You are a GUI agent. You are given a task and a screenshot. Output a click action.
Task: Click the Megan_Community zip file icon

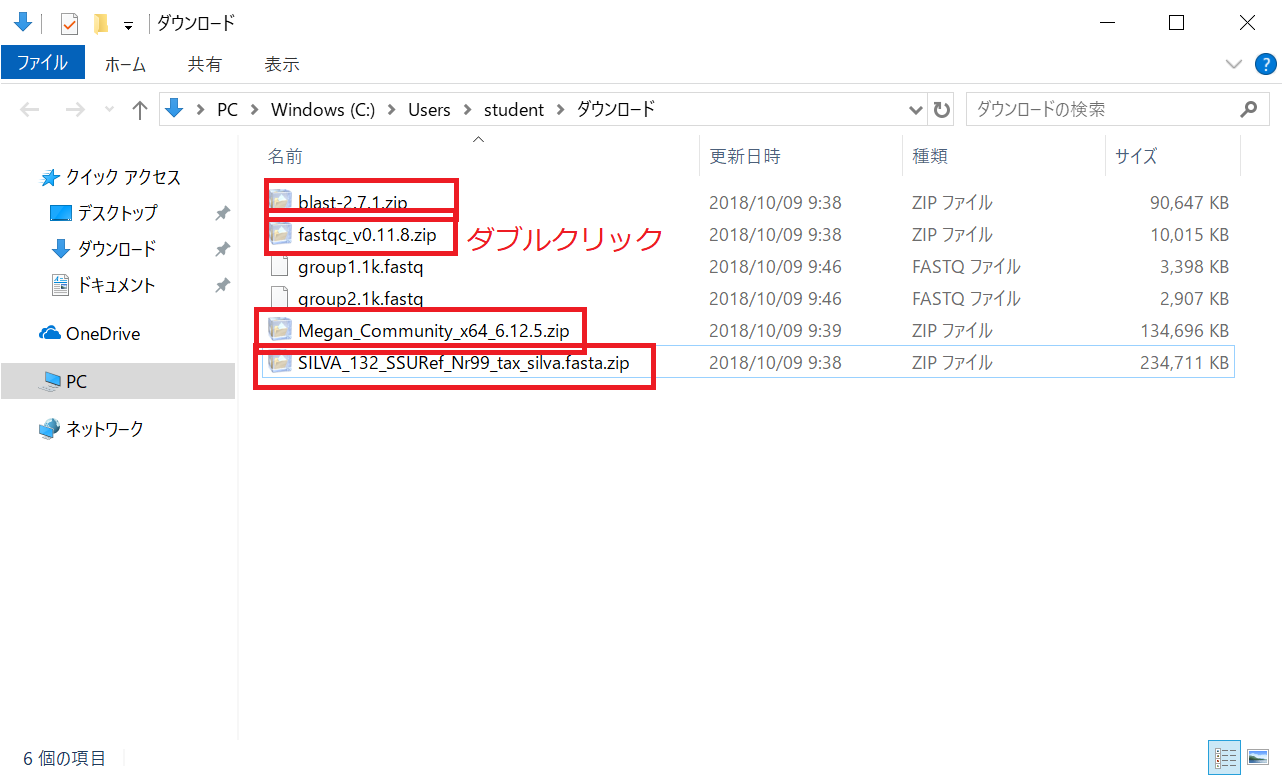[279, 330]
